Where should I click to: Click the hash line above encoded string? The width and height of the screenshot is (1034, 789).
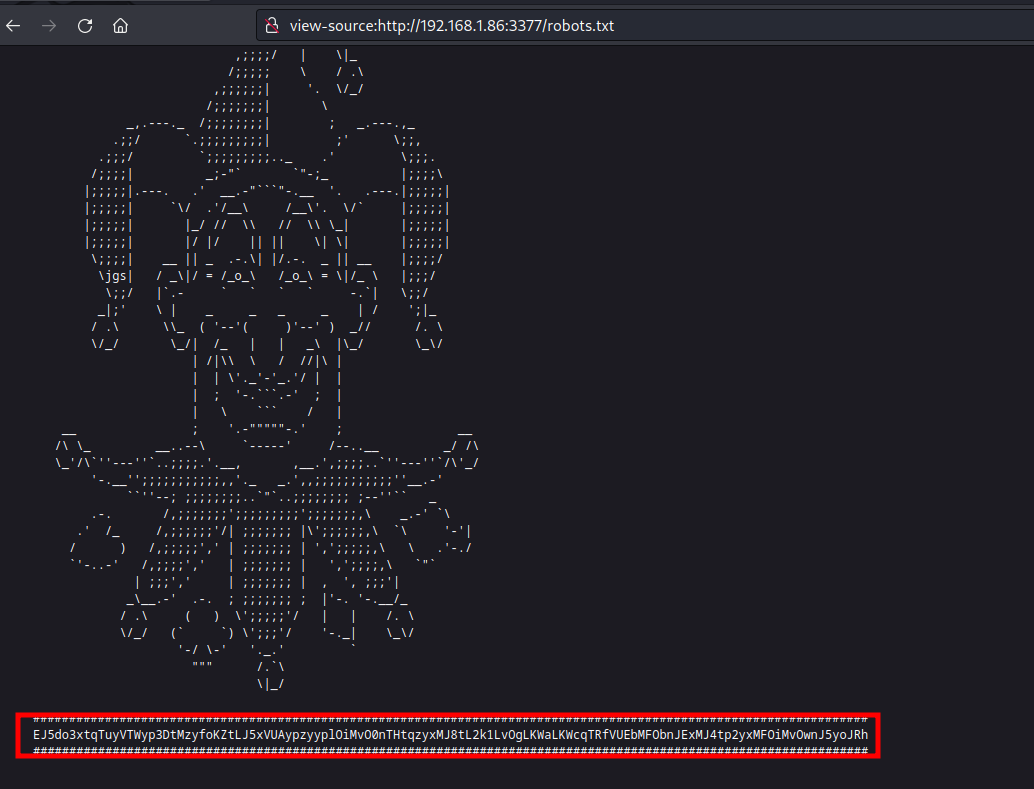448,719
